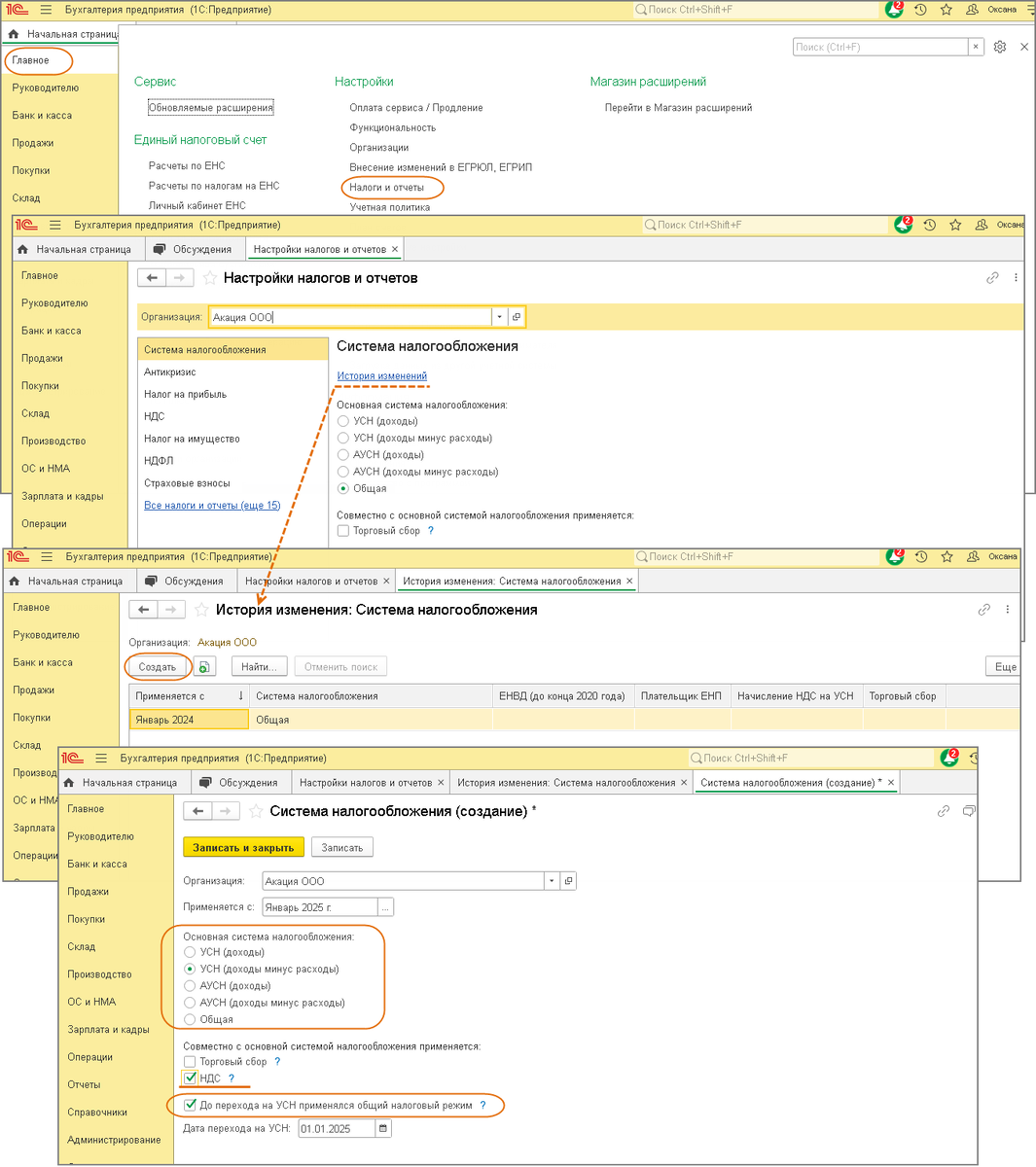Open Настройки налогов и отчетов tab in creation window

click(371, 783)
